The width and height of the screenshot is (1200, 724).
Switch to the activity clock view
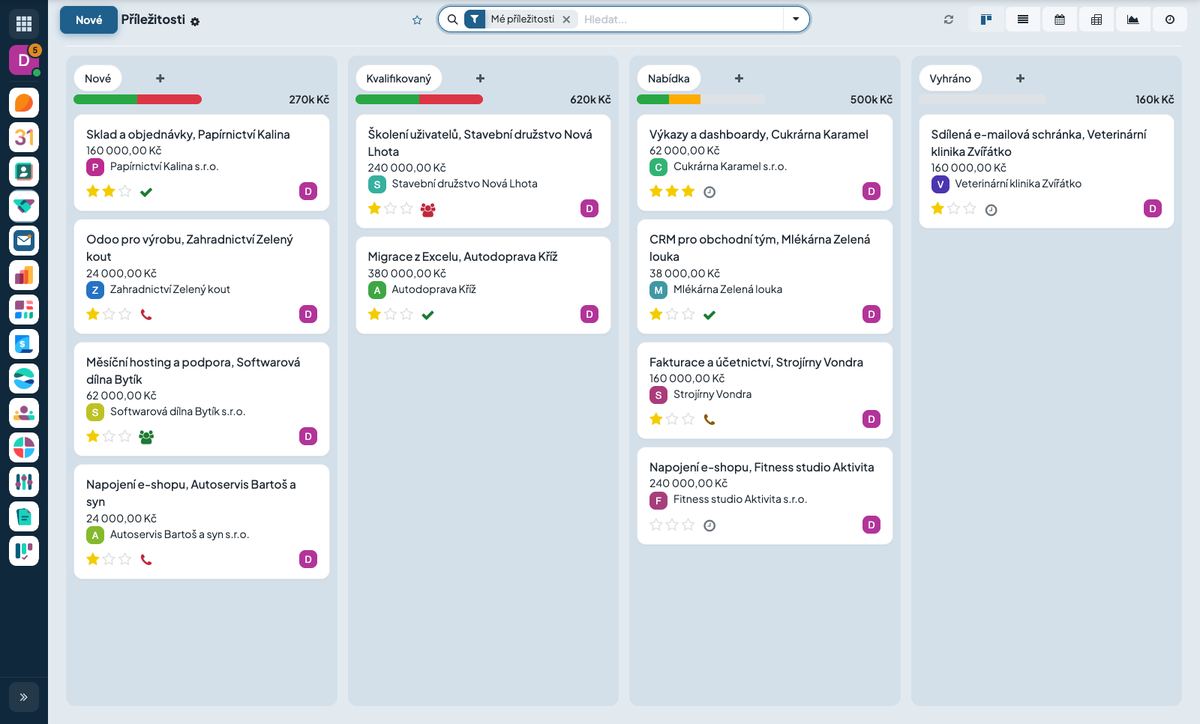pos(1170,19)
